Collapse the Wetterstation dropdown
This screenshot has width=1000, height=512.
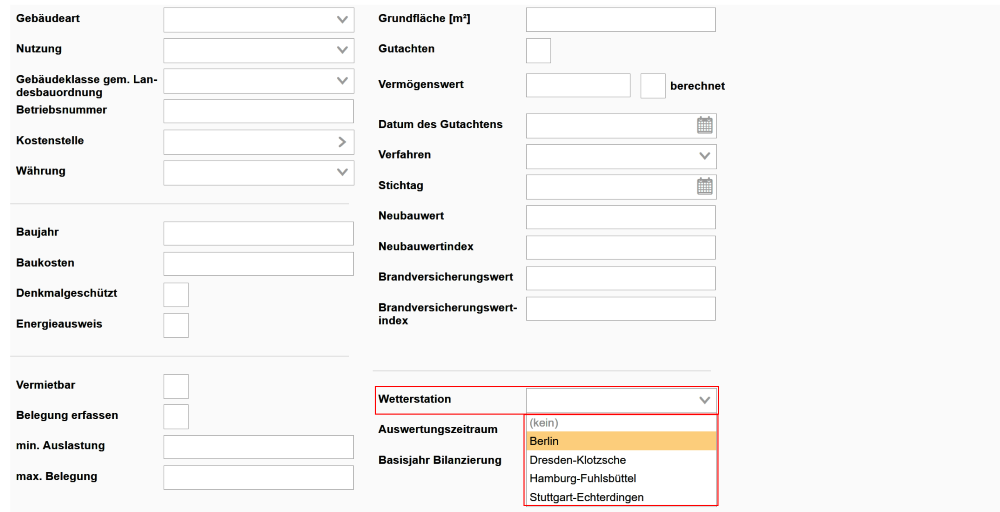coord(705,400)
